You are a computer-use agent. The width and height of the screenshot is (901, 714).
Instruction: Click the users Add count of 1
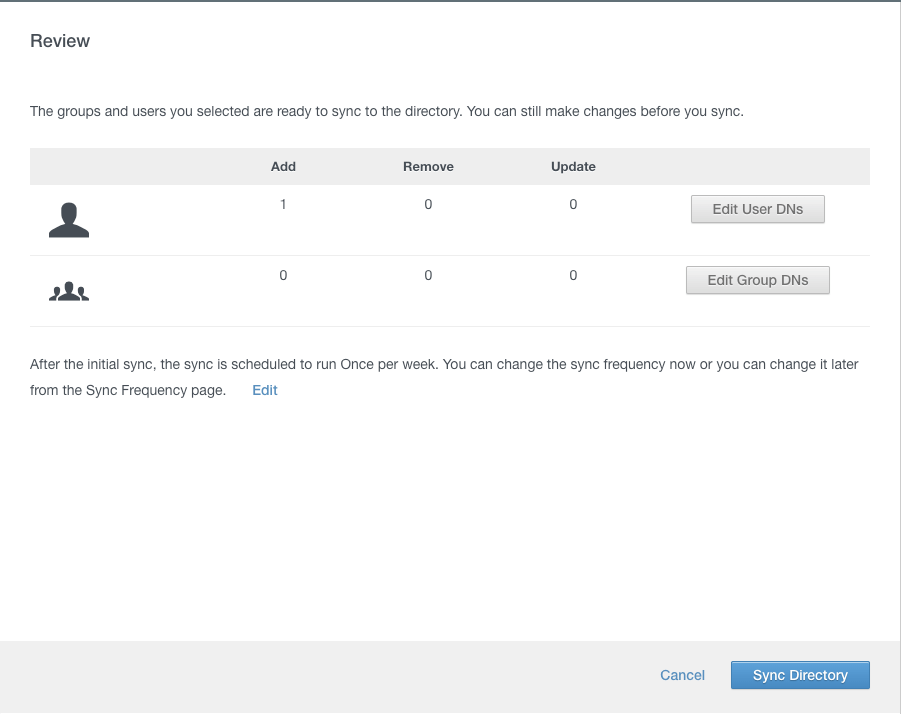283,204
